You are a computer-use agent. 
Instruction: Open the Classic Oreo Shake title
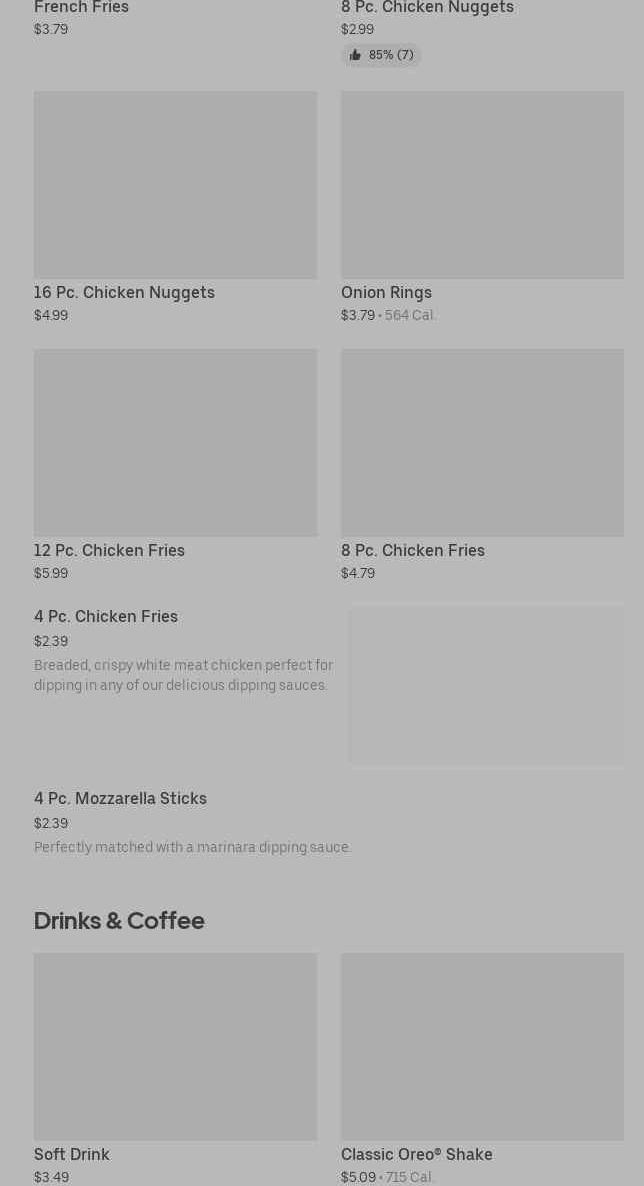pos(416,1155)
